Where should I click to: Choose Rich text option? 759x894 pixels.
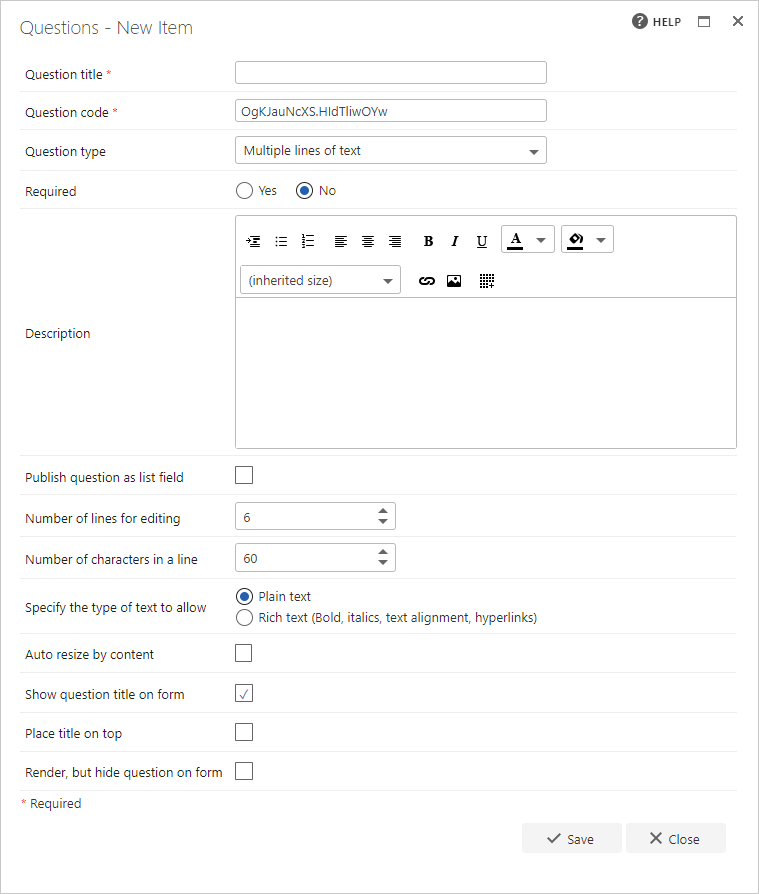pyautogui.click(x=244, y=617)
